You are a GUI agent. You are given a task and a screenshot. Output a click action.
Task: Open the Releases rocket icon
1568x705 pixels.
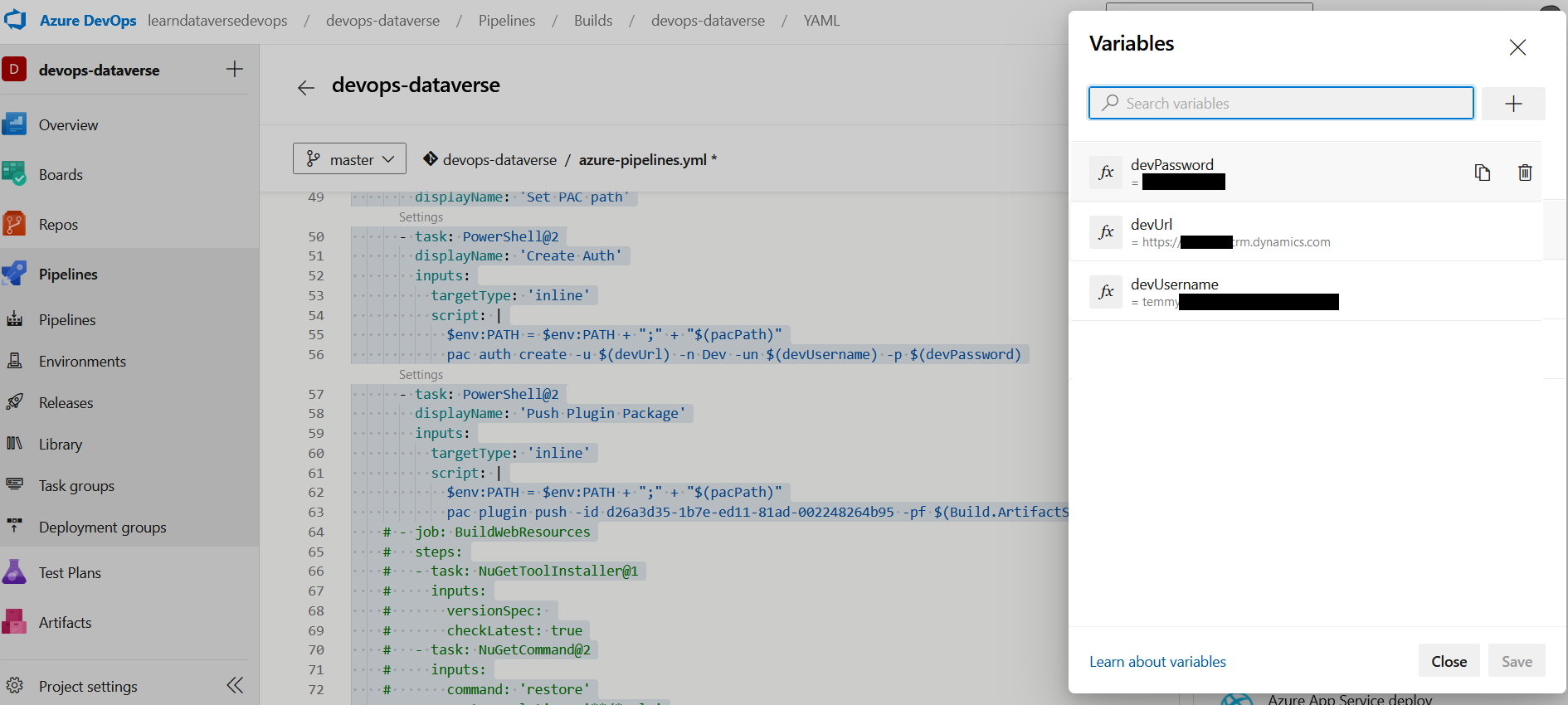[x=15, y=402]
